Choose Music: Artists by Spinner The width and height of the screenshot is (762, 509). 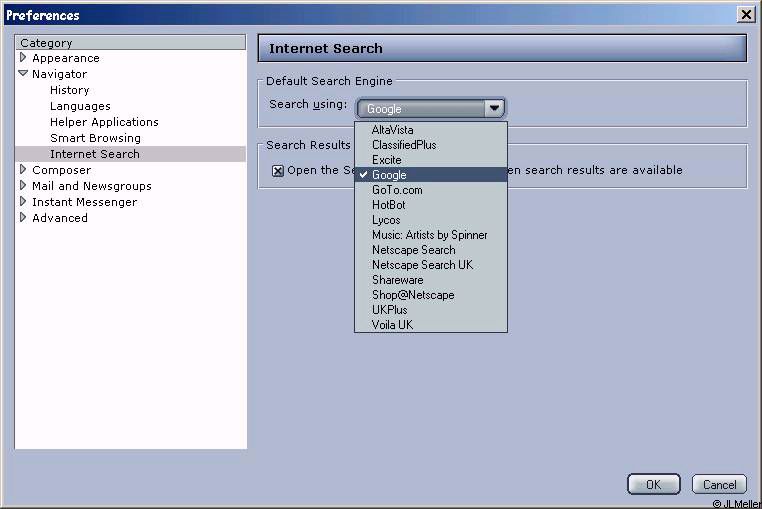pos(431,235)
